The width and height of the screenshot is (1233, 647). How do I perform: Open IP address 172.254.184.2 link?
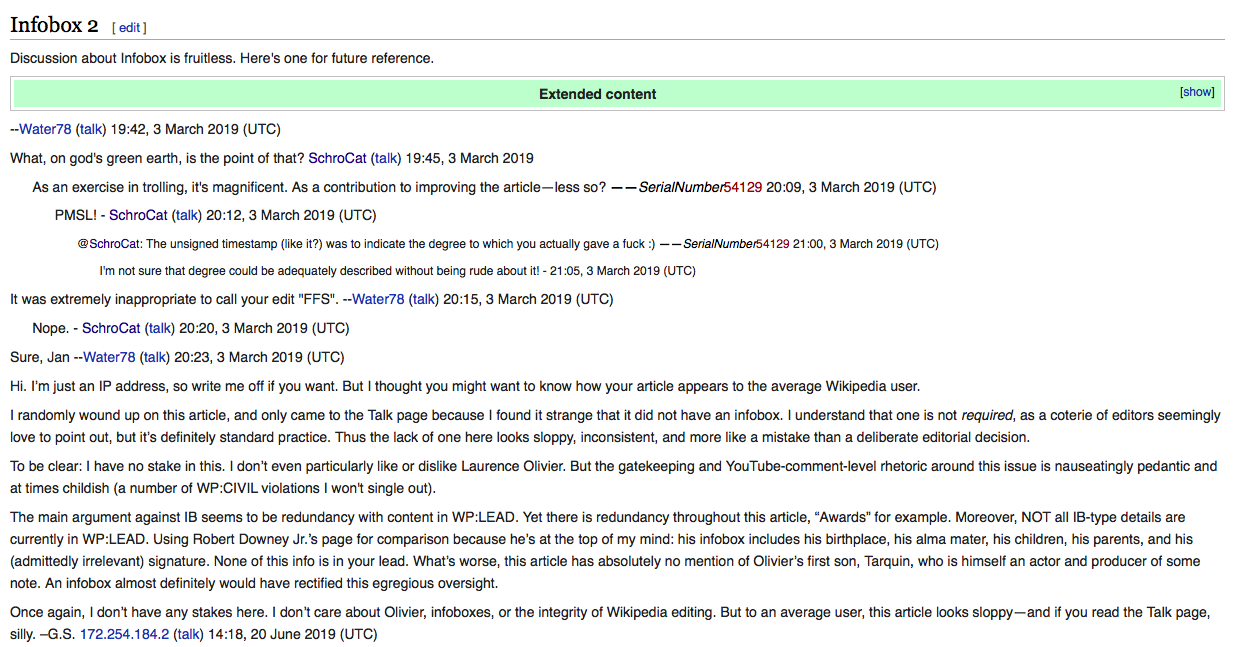pyautogui.click(x=124, y=634)
